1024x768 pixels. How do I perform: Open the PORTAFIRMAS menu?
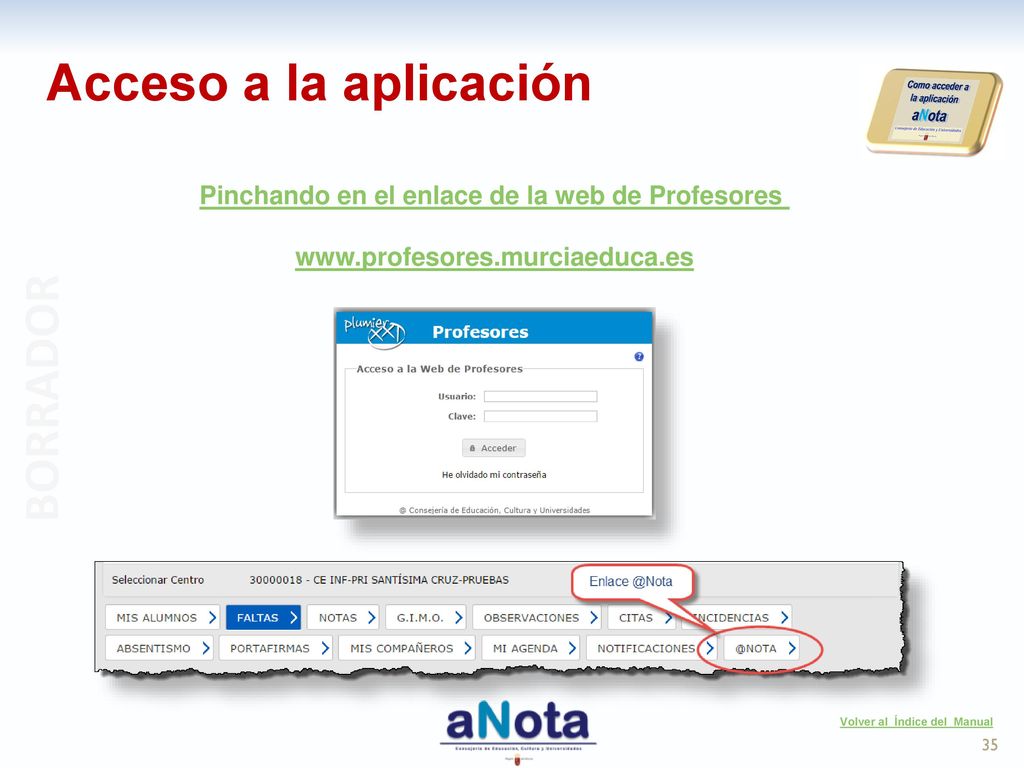[276, 648]
